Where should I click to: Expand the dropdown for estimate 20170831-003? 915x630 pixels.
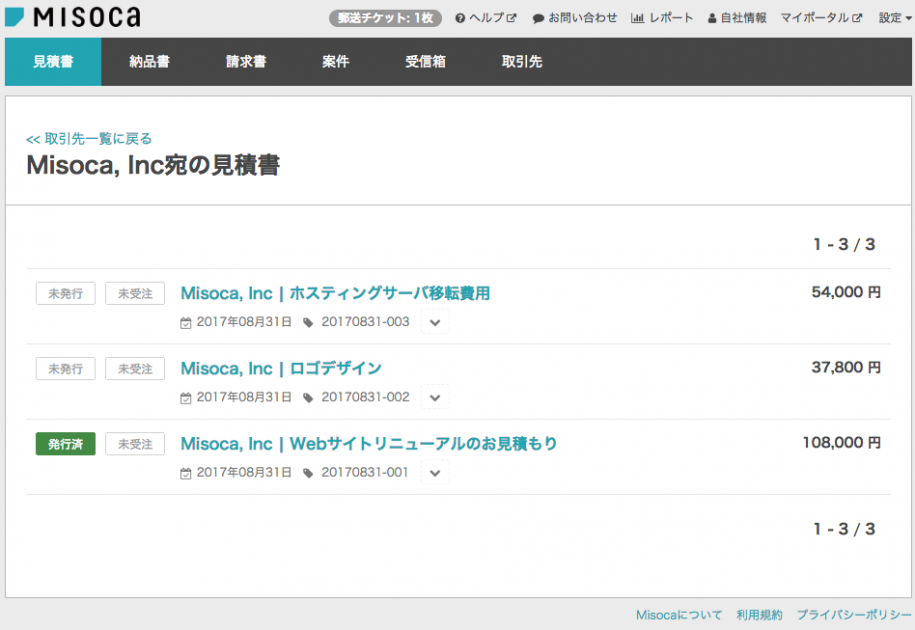coord(435,322)
